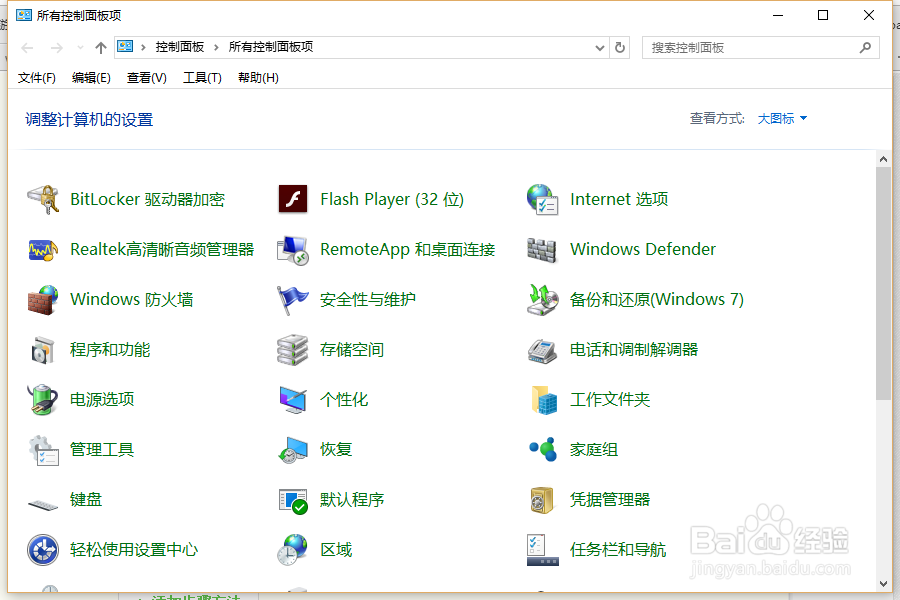Go back with the back arrow
900x600 pixels.
tap(27, 48)
